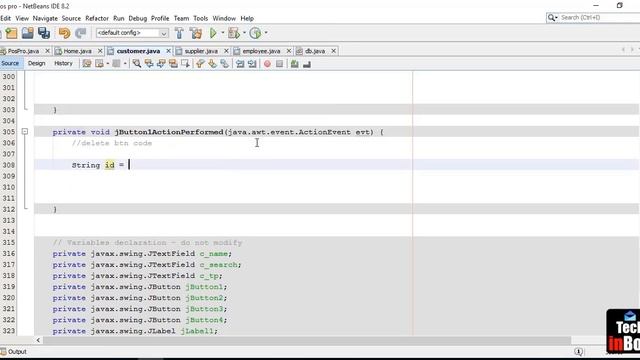Open the Forward history dropdown arrow
This screenshot has width=640, height=360.
(x=125, y=64)
